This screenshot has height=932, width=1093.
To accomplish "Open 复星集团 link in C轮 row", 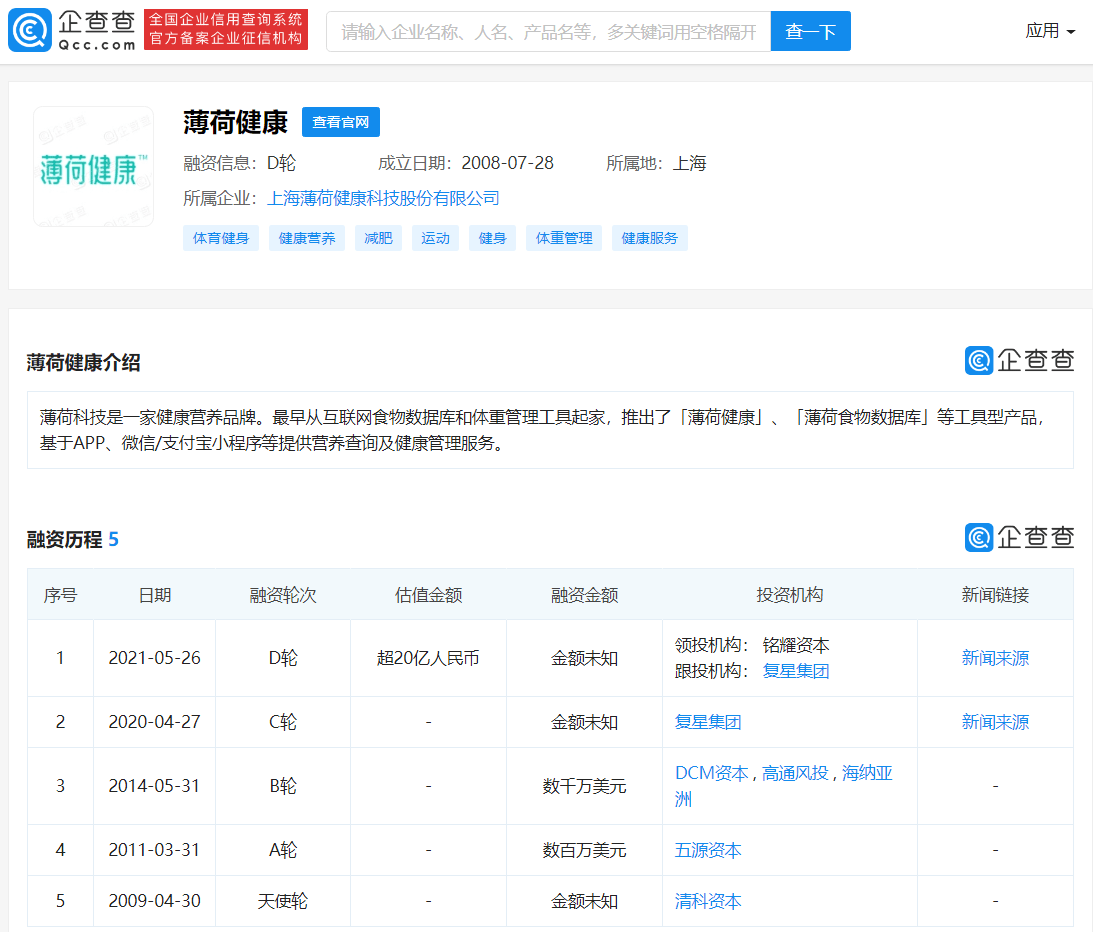I will click(x=708, y=722).
